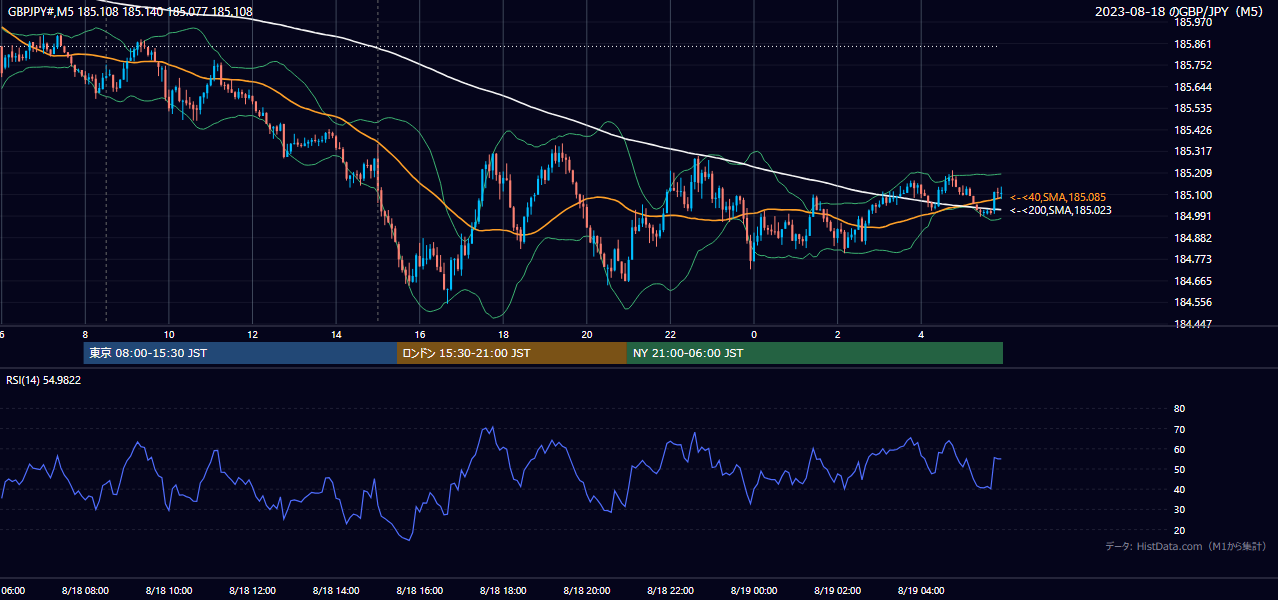The image size is (1278, 600).
Task: Click hour label 18 under price chart
Action: click(503, 335)
